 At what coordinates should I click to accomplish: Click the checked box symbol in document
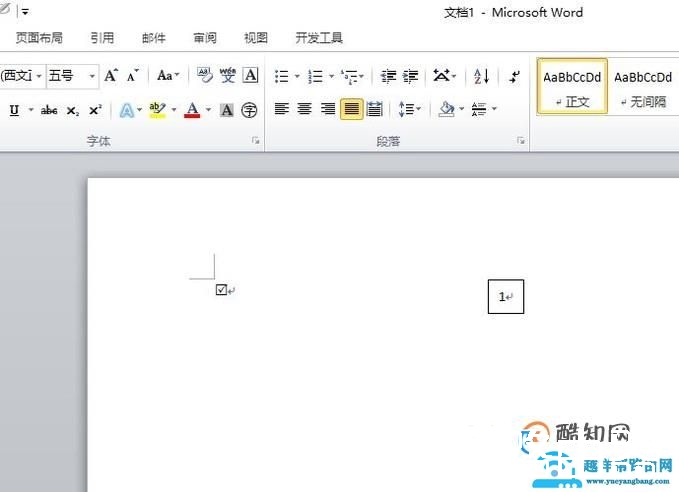pyautogui.click(x=221, y=289)
